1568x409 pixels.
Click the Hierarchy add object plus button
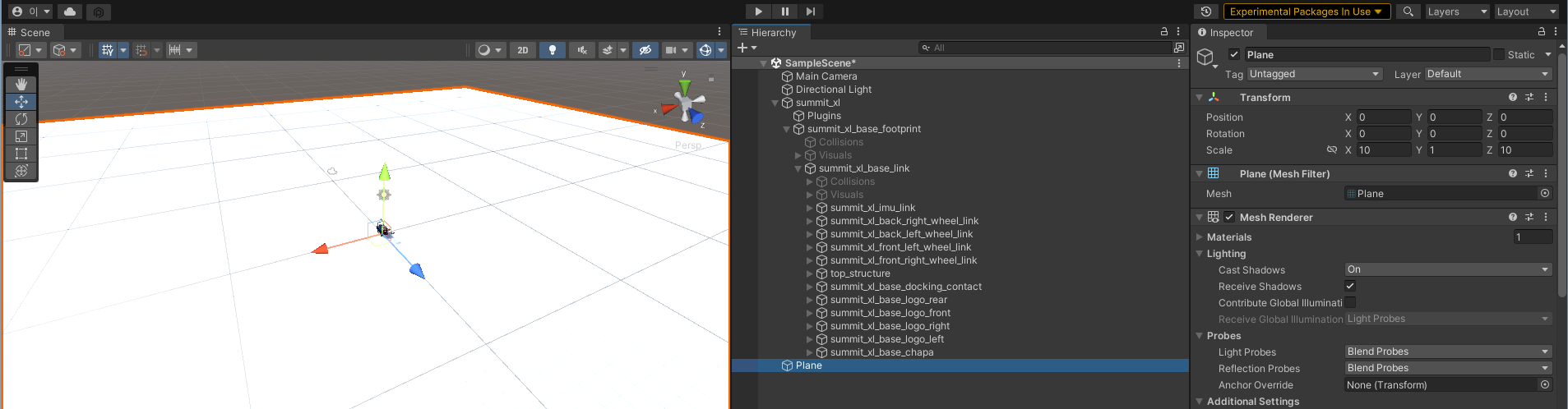(747, 48)
